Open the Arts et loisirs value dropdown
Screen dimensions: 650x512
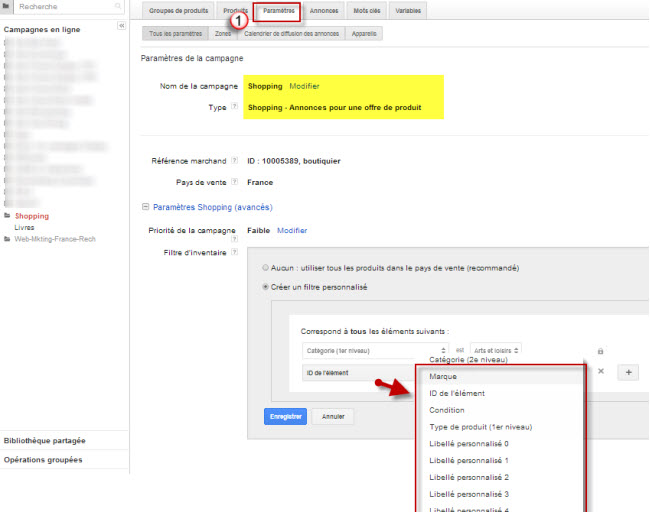(496, 349)
